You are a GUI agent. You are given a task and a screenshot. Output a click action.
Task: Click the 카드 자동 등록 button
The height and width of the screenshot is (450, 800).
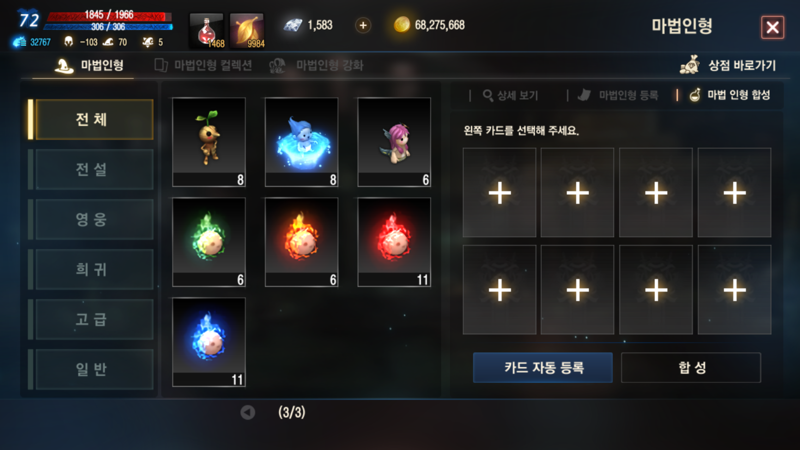point(543,367)
